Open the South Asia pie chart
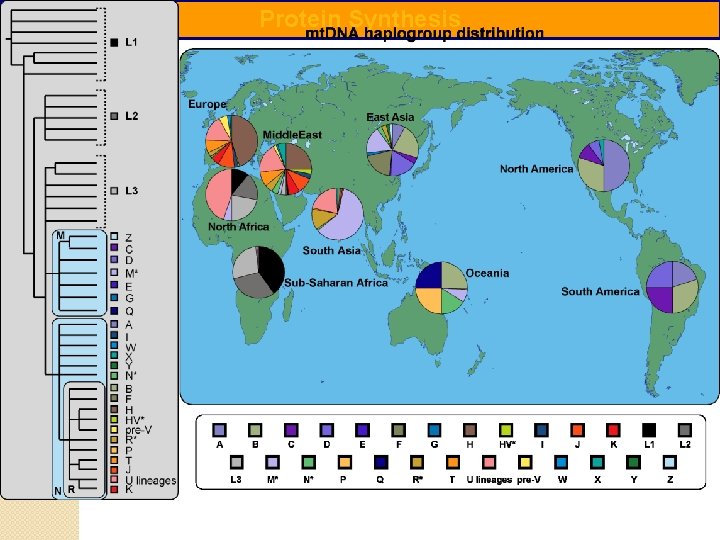The image size is (720, 540). point(338,214)
